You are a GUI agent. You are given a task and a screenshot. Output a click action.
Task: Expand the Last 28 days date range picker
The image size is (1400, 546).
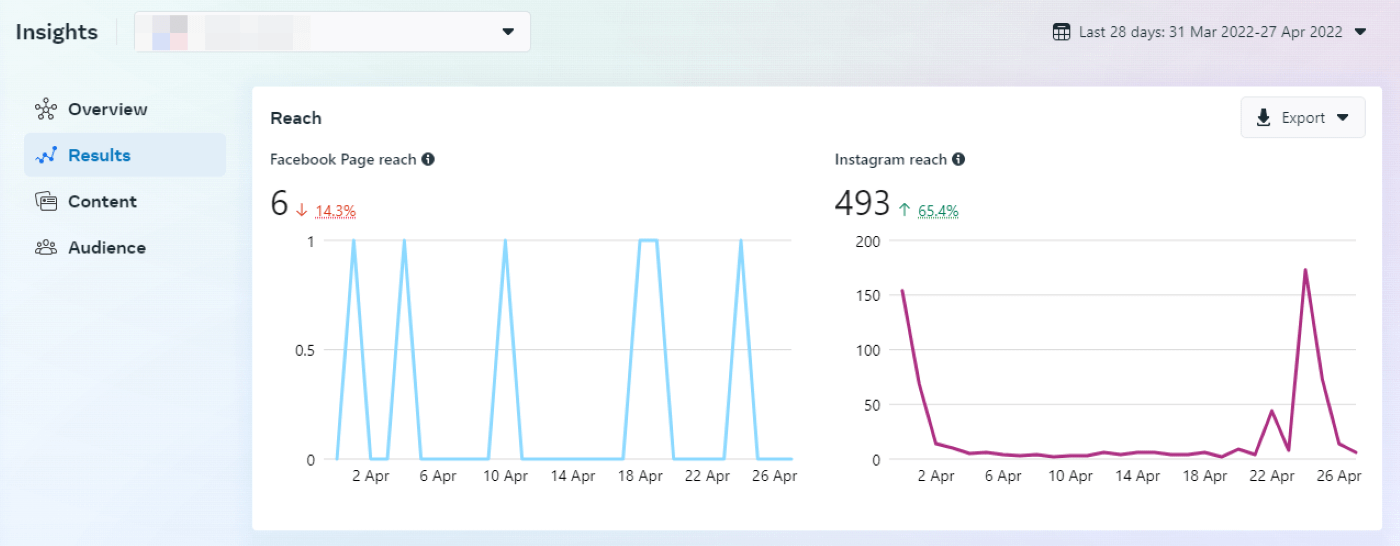tap(1209, 32)
